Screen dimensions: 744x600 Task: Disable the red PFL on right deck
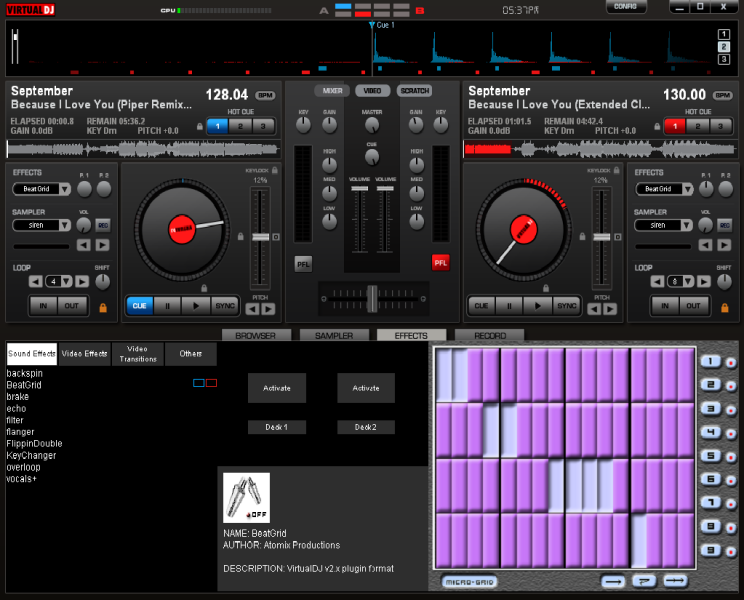pyautogui.click(x=440, y=264)
